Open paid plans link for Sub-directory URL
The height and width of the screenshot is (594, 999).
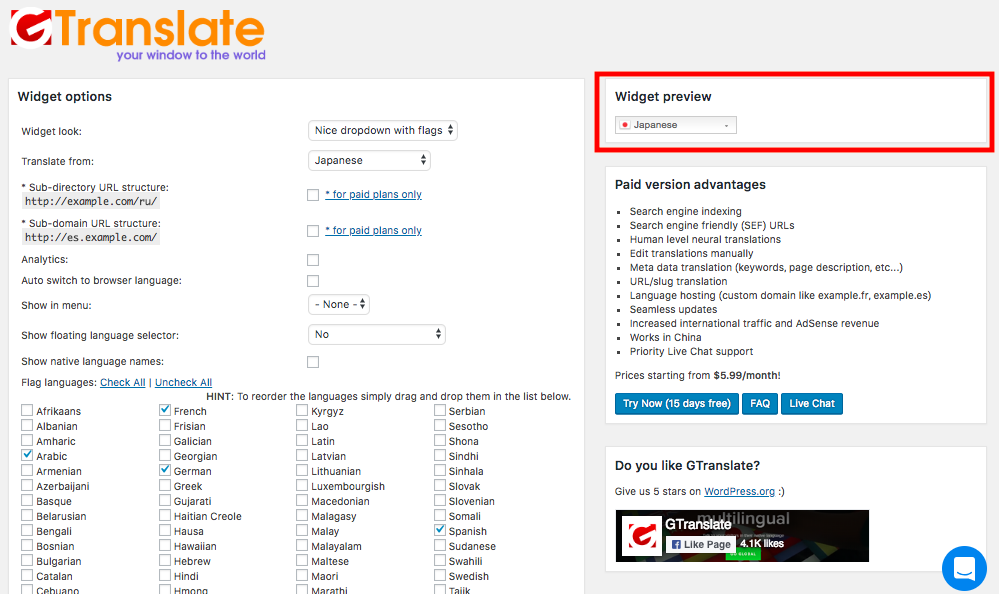coord(373,194)
